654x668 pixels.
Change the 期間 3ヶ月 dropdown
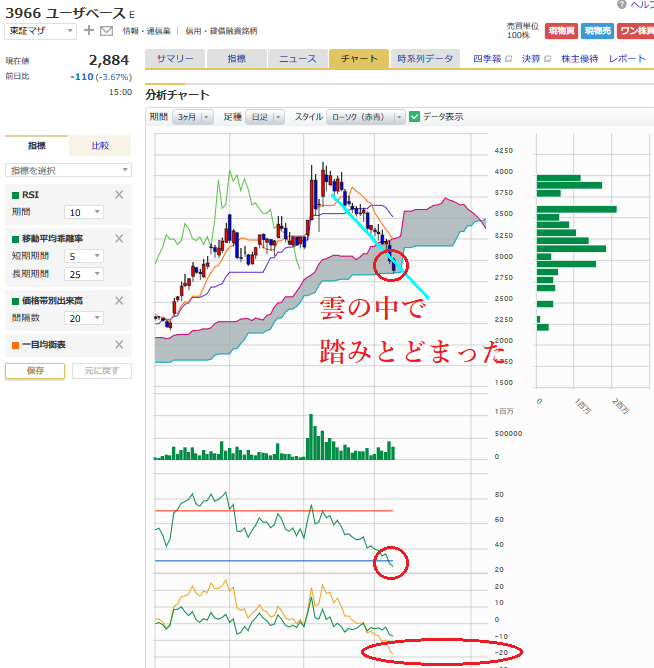coord(193,117)
